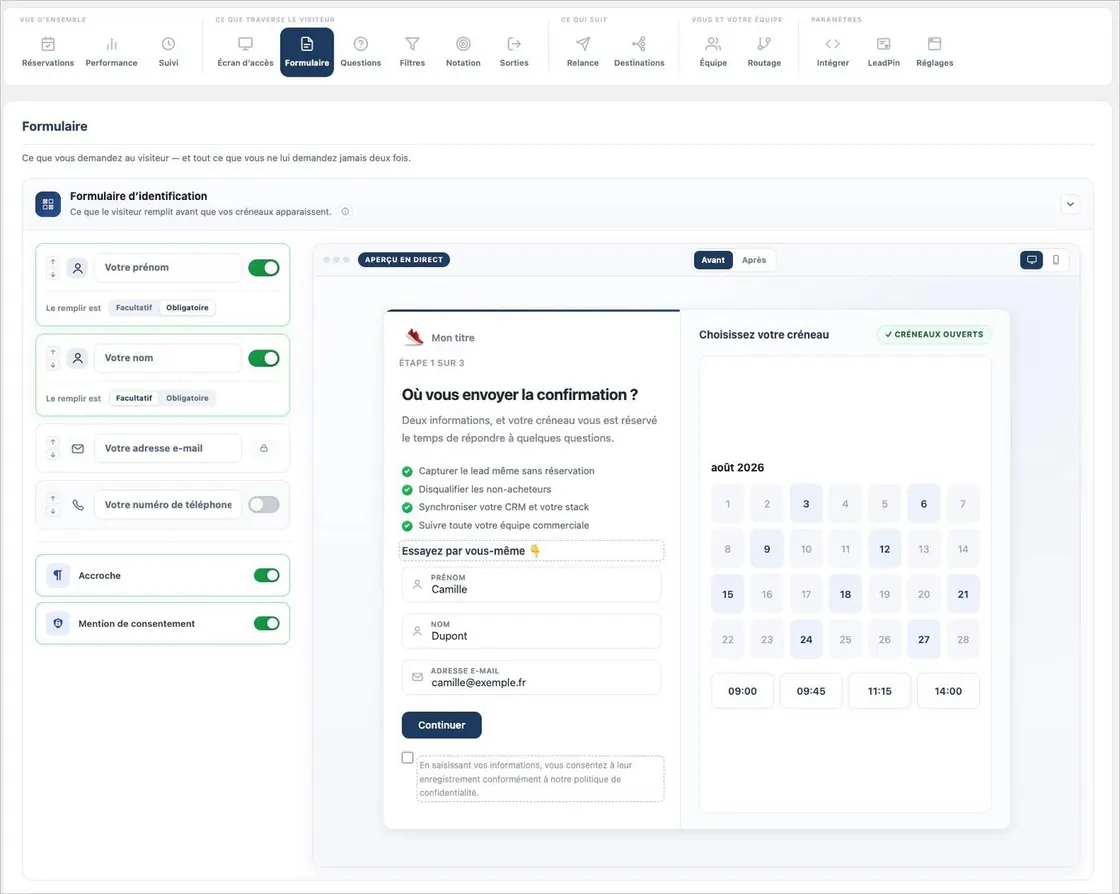This screenshot has height=894, width=1120.
Task: Go to the Notation page
Action: click(463, 52)
